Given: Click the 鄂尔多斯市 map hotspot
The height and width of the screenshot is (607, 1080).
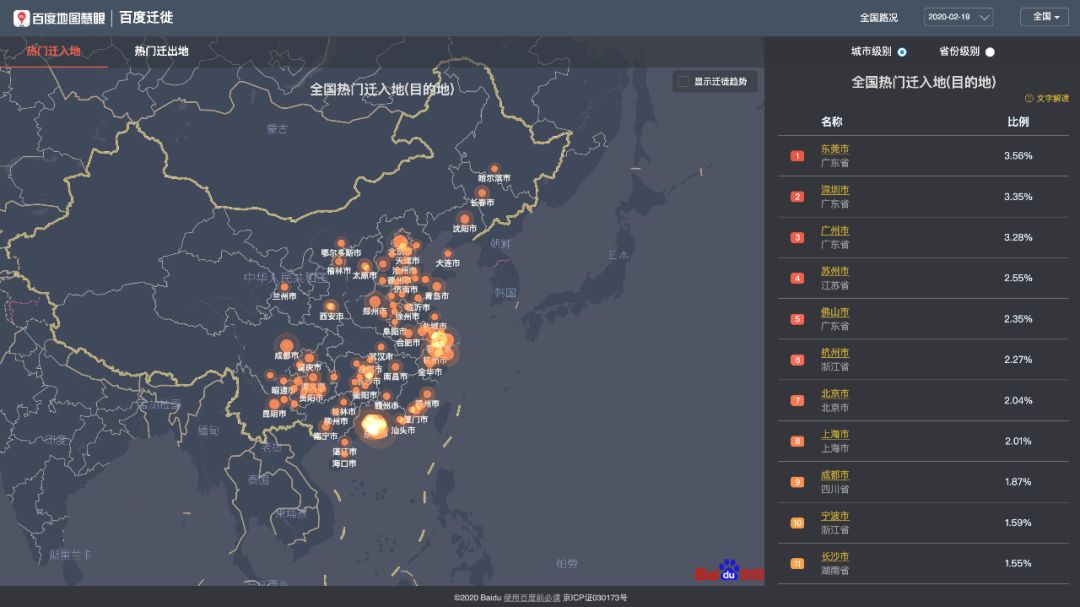Looking at the screenshot, I should coord(341,243).
